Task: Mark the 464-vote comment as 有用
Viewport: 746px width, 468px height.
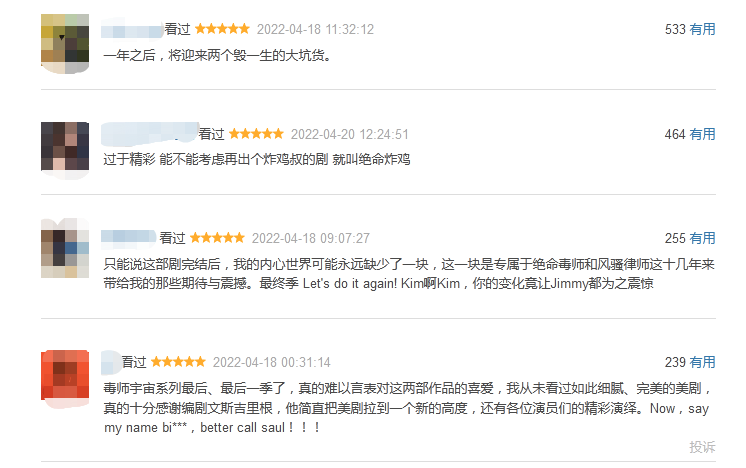Action: 702,135
